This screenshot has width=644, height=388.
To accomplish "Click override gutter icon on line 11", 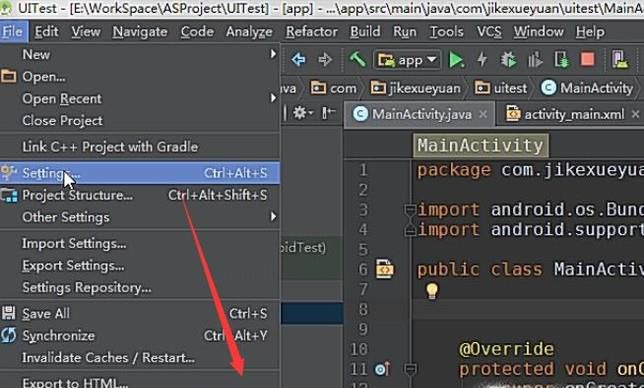I will (x=382, y=369).
